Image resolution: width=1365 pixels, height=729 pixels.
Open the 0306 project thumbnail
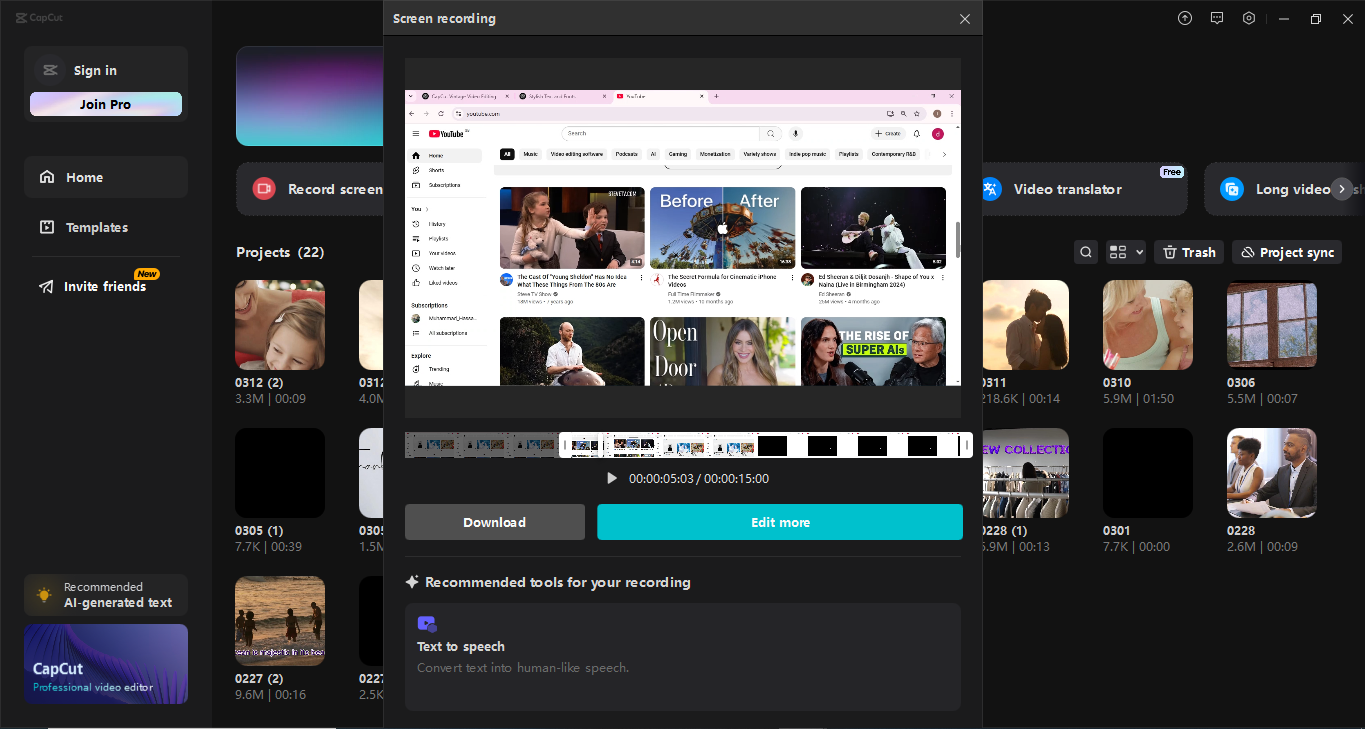tap(1271, 324)
